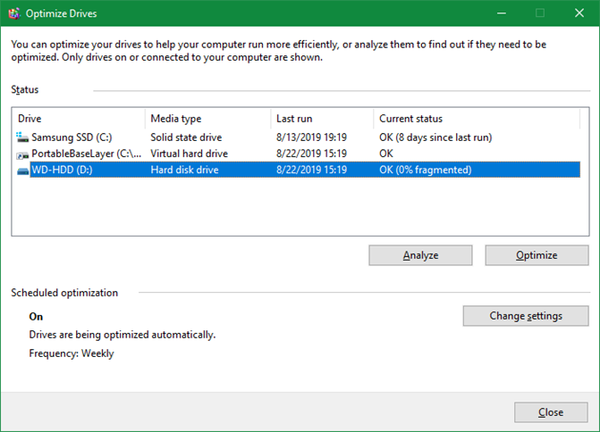
Task: Sort the list by Drive column header
Action: pos(78,118)
